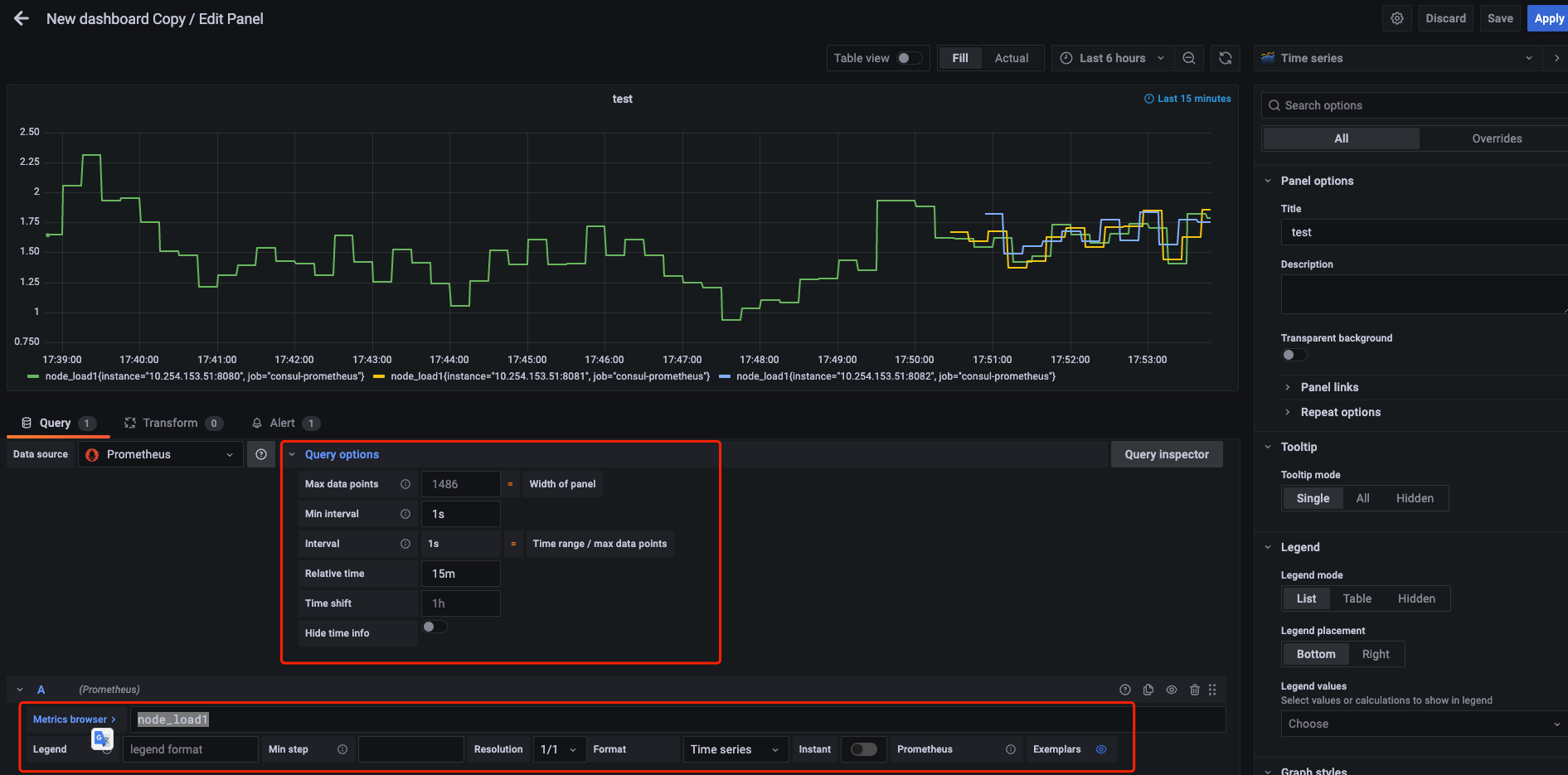
Task: Open the Time series visualization picker
Action: click(1398, 58)
